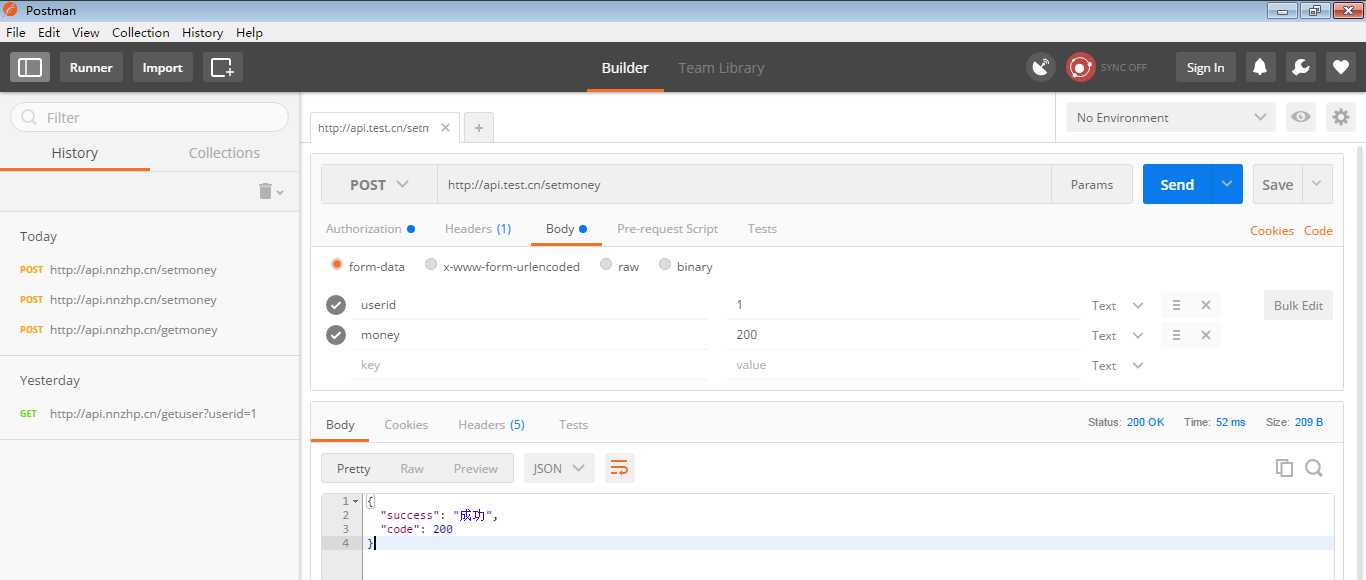The width and height of the screenshot is (1366, 580).
Task: Send the request
Action: 1177,185
